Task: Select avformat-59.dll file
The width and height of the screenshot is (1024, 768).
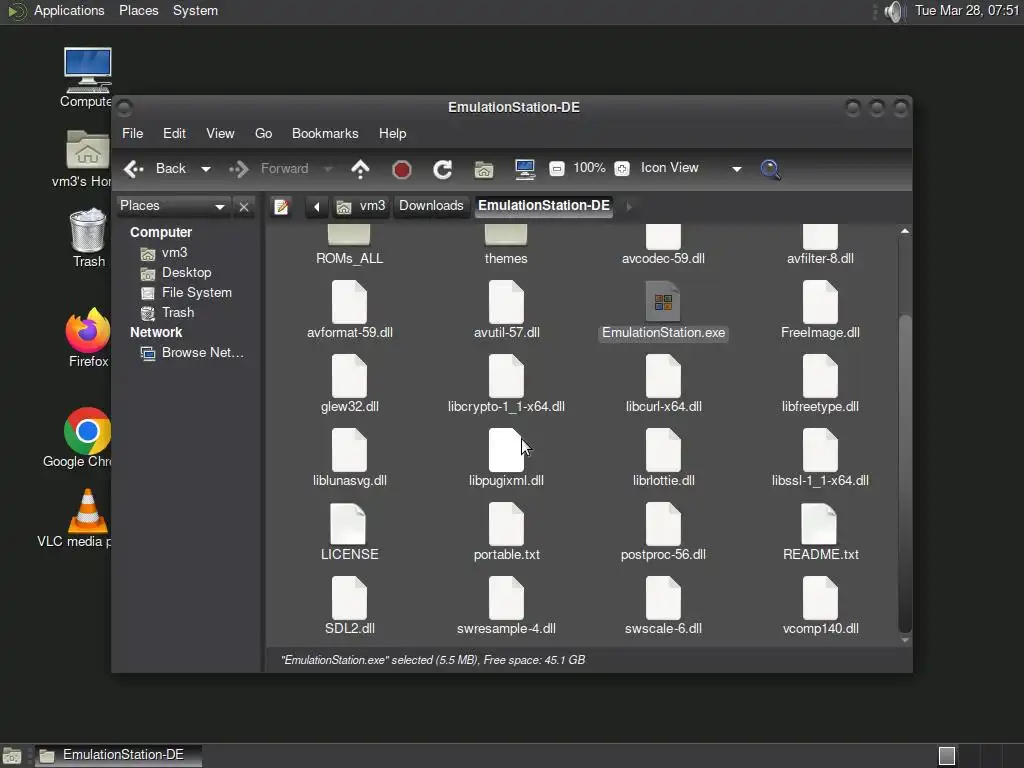Action: (349, 310)
